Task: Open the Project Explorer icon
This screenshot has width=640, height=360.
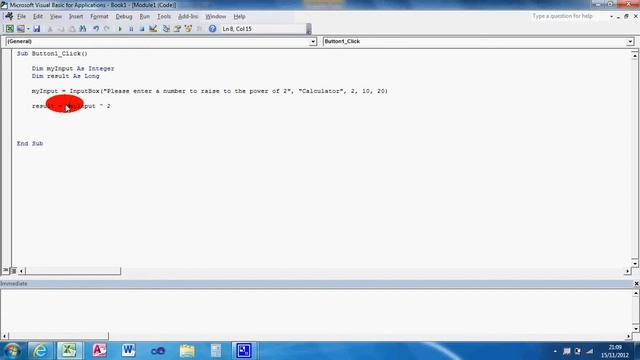Action: [x=166, y=29]
